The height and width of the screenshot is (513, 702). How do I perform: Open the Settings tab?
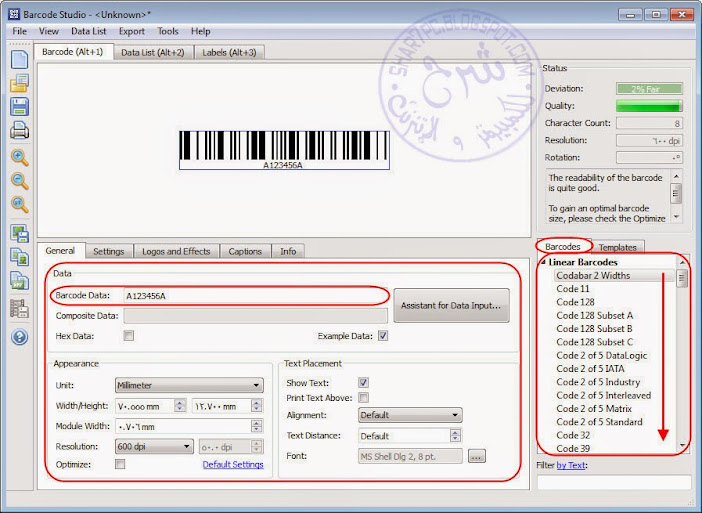click(x=109, y=252)
